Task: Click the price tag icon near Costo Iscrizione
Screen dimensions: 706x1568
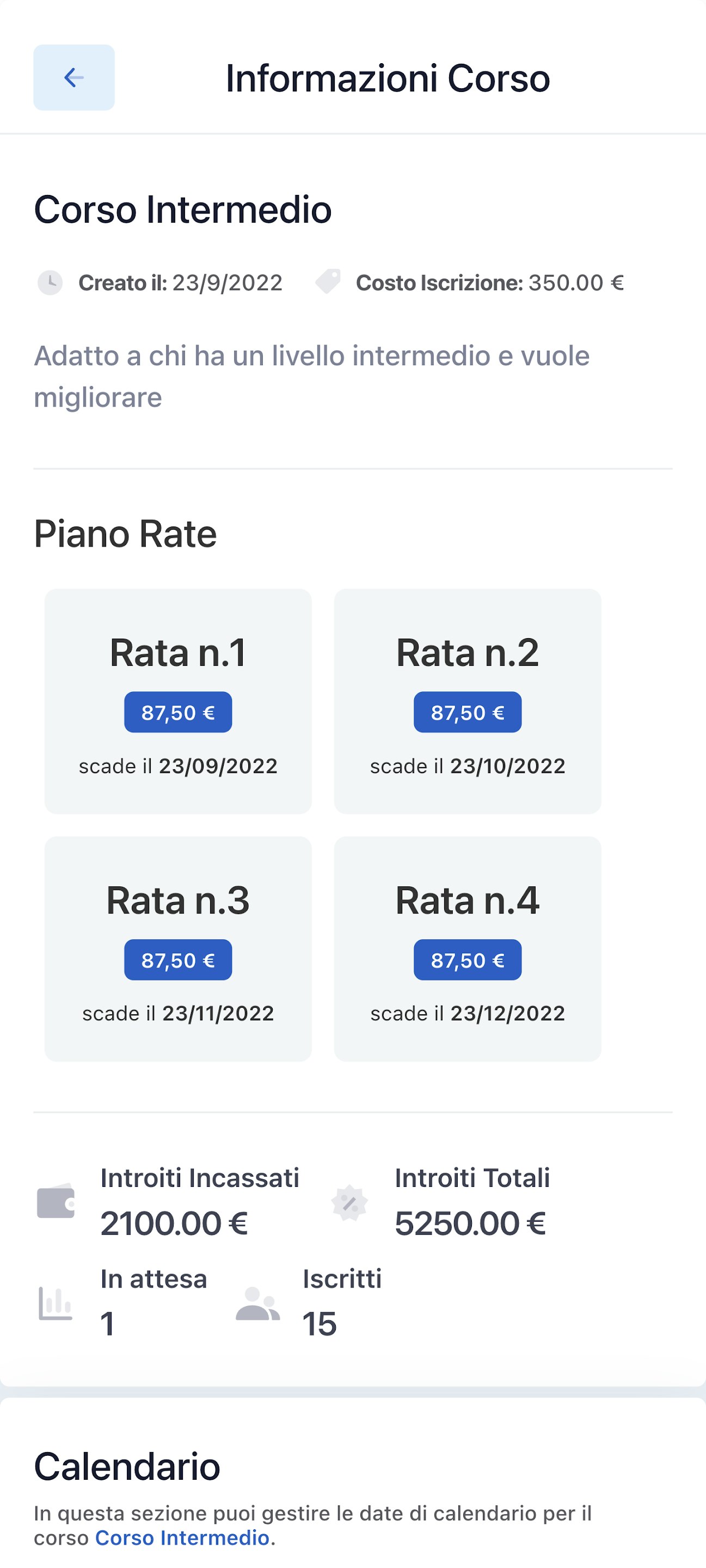Action: pyautogui.click(x=328, y=282)
